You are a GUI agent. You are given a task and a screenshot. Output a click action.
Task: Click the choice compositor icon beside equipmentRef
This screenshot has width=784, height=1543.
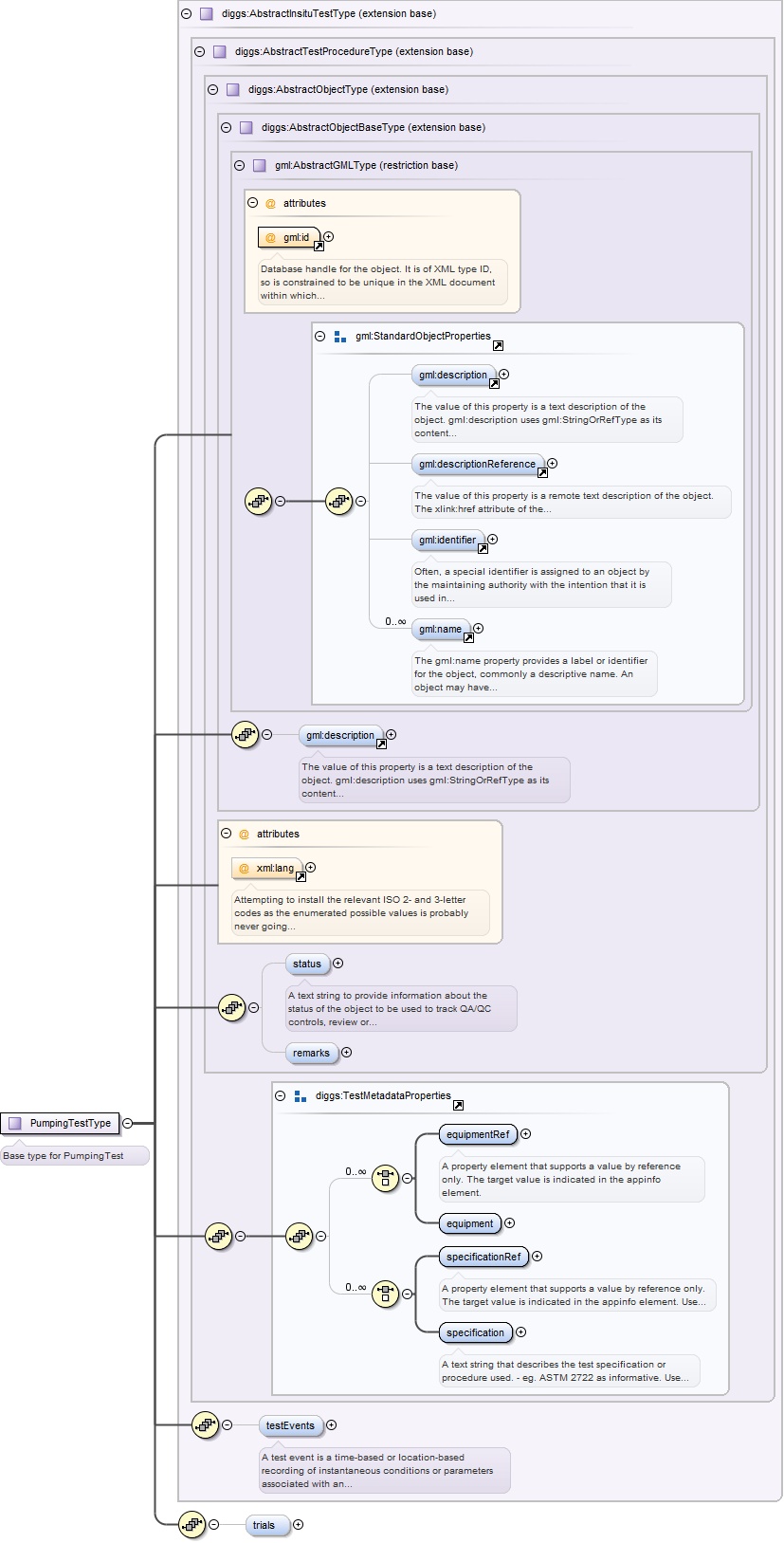385,1178
